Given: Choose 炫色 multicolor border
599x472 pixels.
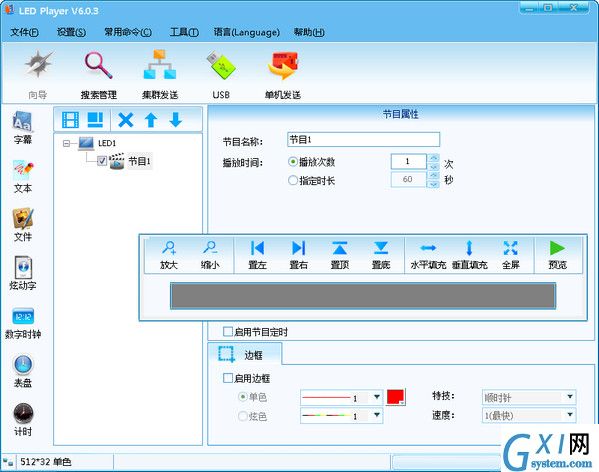Looking at the screenshot, I should 243,416.
